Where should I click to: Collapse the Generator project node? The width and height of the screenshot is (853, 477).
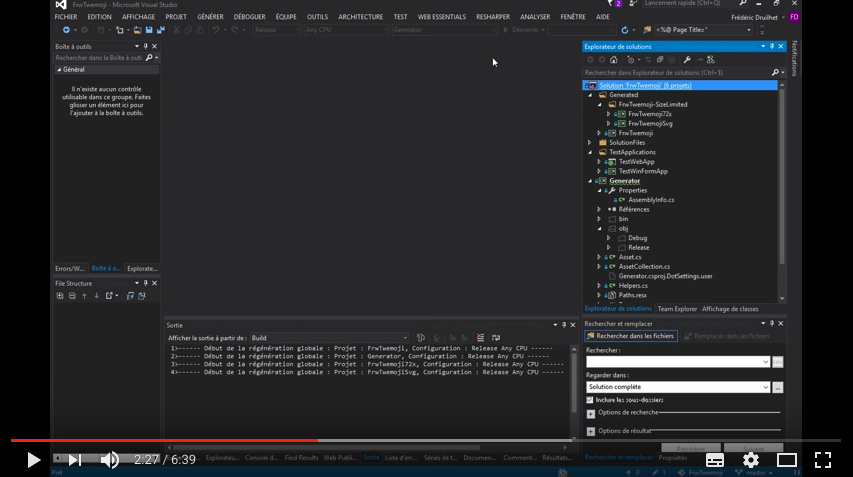[590, 181]
